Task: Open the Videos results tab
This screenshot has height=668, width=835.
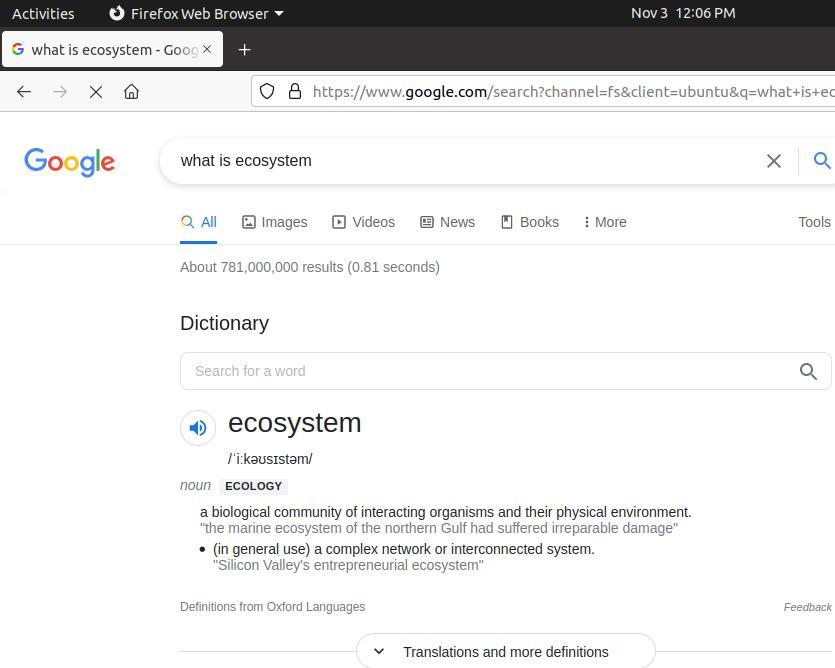Action: click(x=364, y=222)
